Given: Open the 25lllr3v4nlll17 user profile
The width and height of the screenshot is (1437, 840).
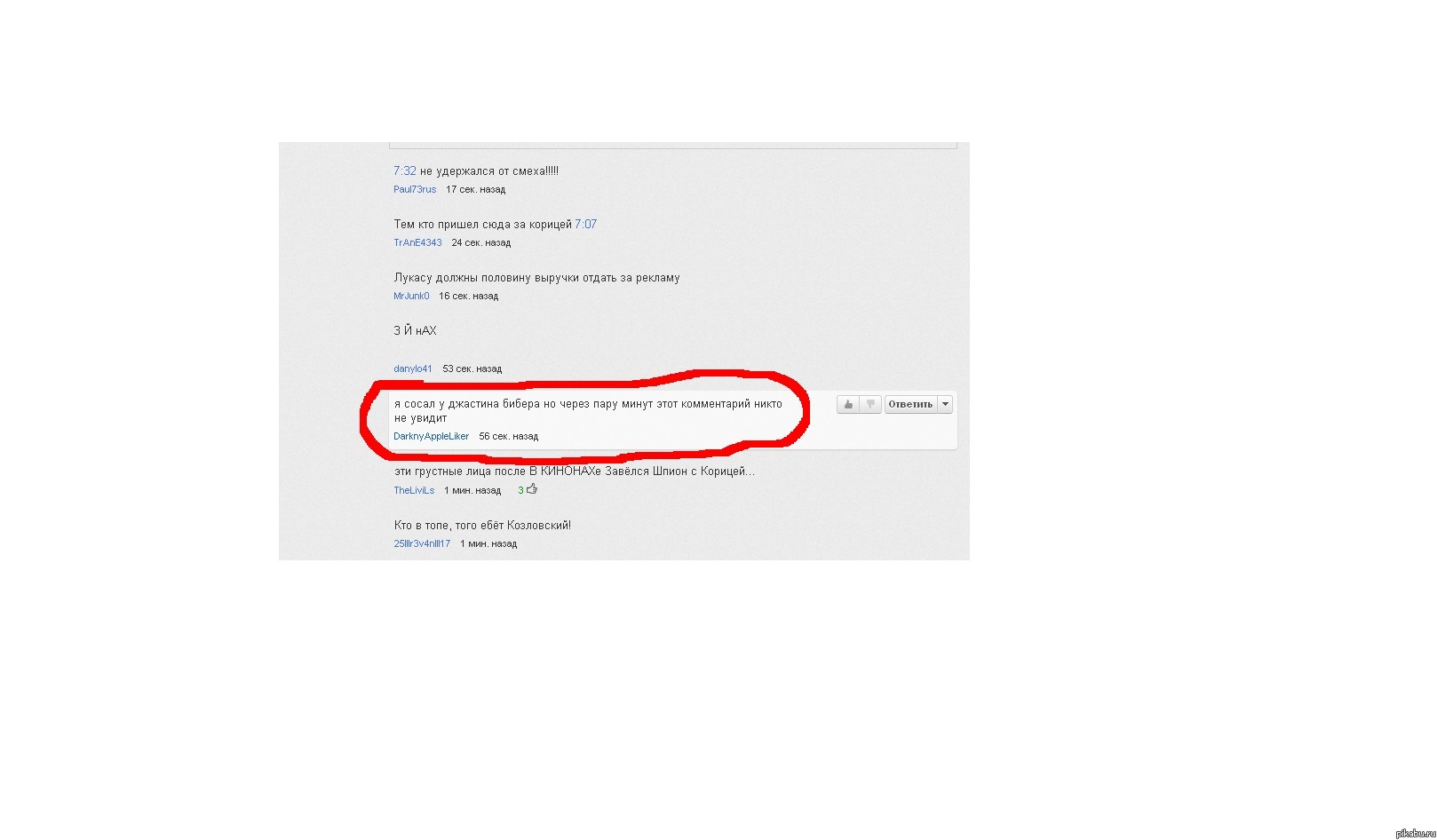Looking at the screenshot, I should [x=422, y=543].
